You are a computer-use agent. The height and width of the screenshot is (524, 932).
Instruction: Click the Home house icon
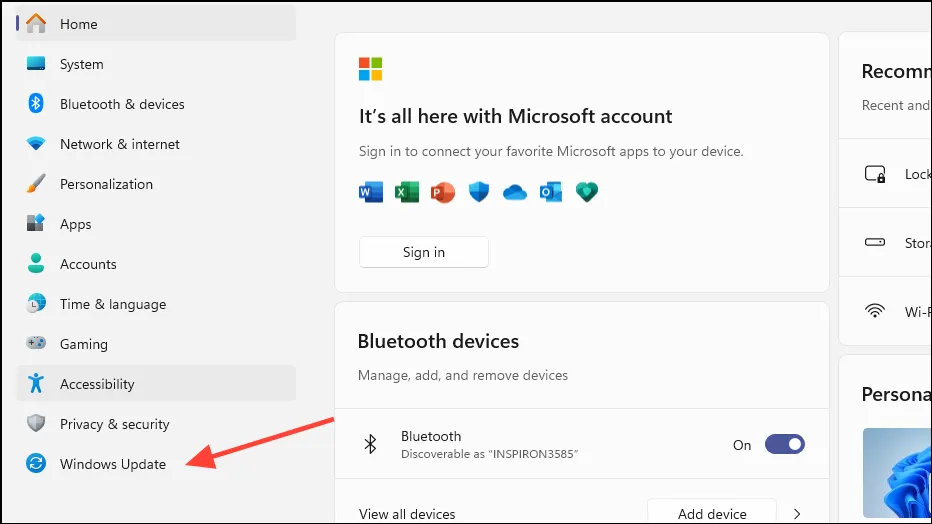click(x=36, y=23)
